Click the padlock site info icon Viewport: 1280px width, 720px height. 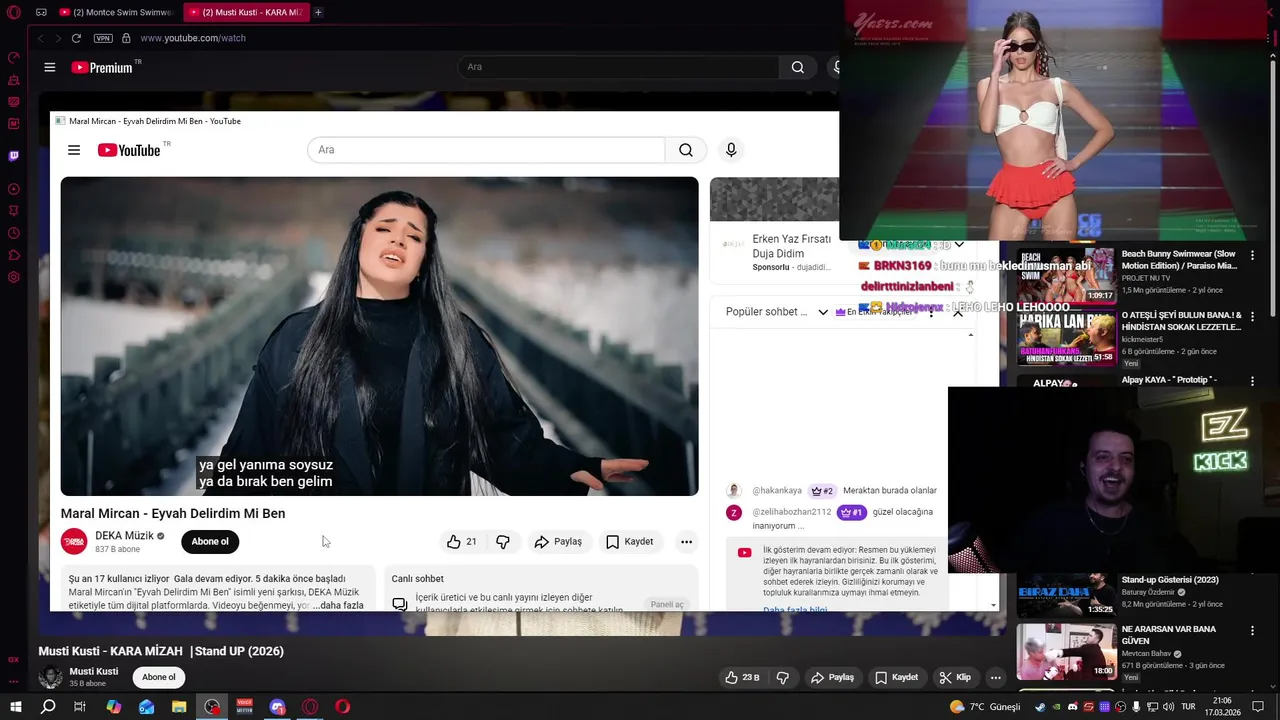click(x=126, y=38)
